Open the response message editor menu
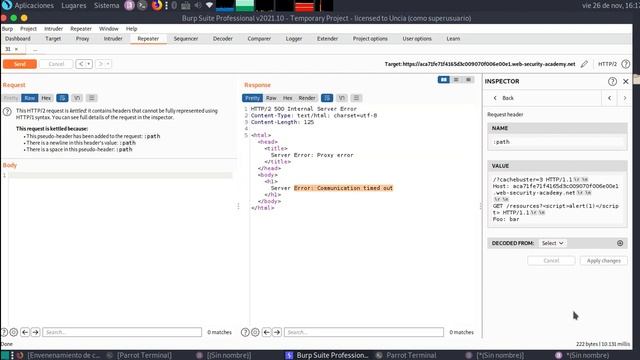 (x=356, y=98)
